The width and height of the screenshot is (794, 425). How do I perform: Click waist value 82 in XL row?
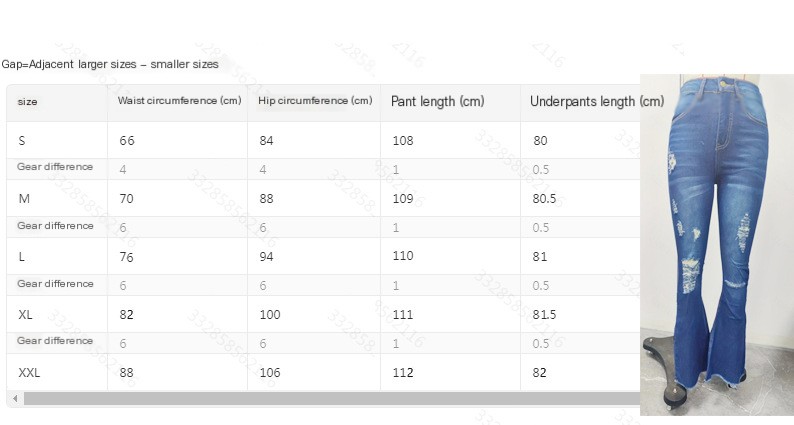[125, 315]
